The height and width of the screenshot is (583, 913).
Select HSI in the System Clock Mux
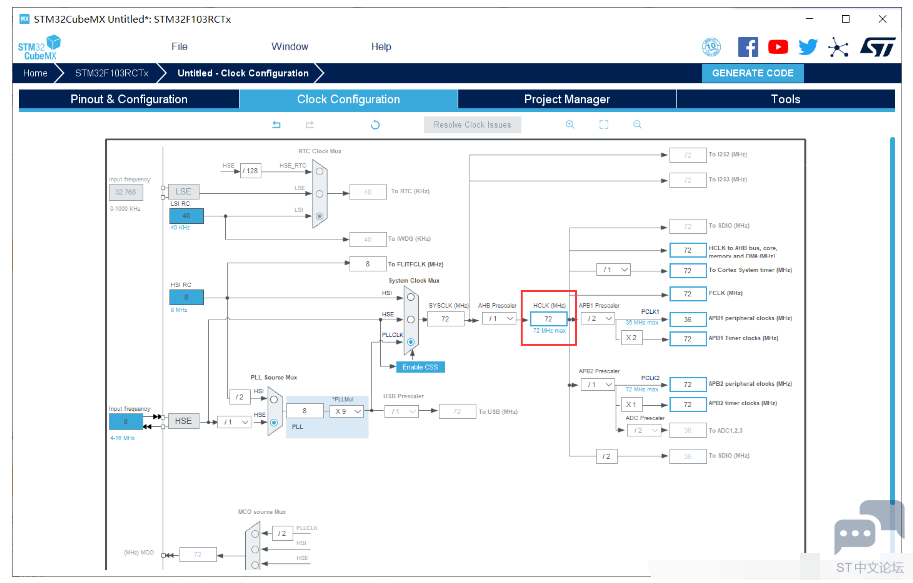tap(411, 297)
